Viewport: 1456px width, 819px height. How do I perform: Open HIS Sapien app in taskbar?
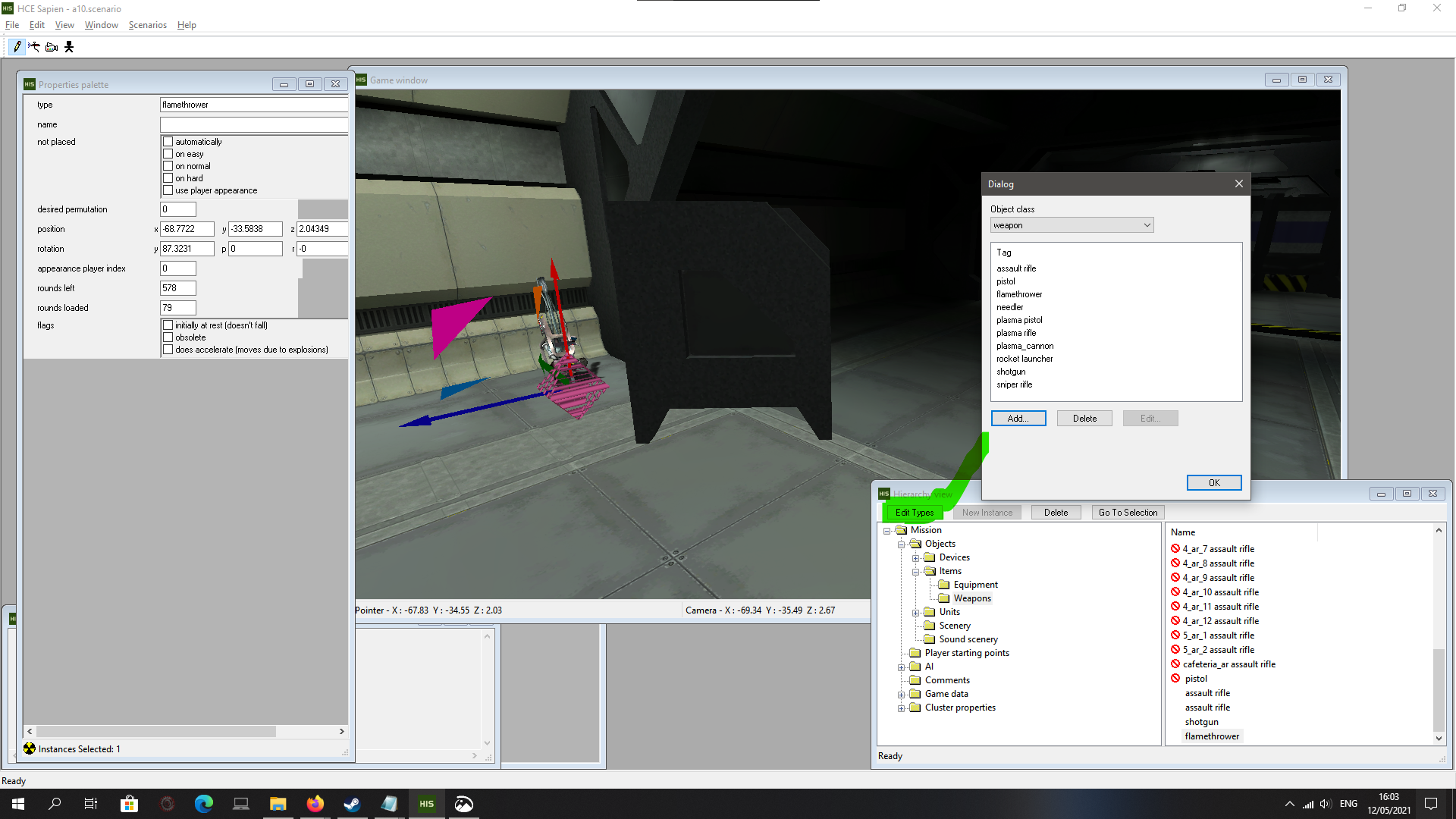click(x=426, y=804)
